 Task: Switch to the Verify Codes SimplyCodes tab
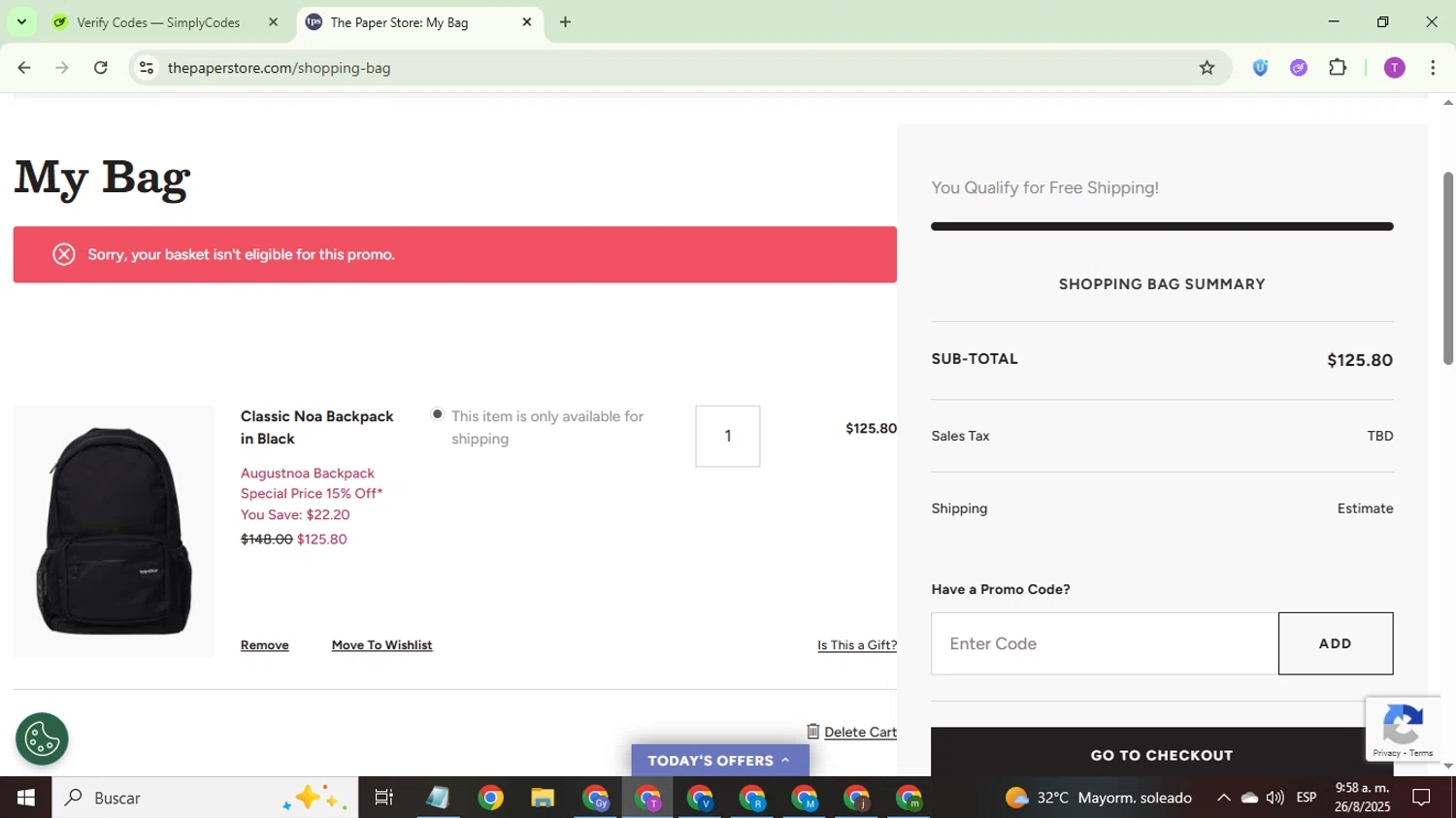[160, 22]
